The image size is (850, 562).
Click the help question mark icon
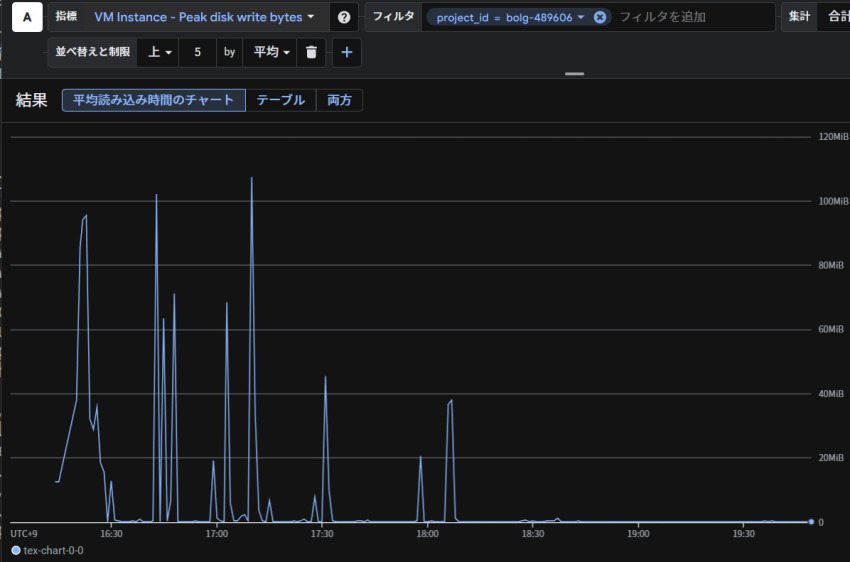coord(344,17)
